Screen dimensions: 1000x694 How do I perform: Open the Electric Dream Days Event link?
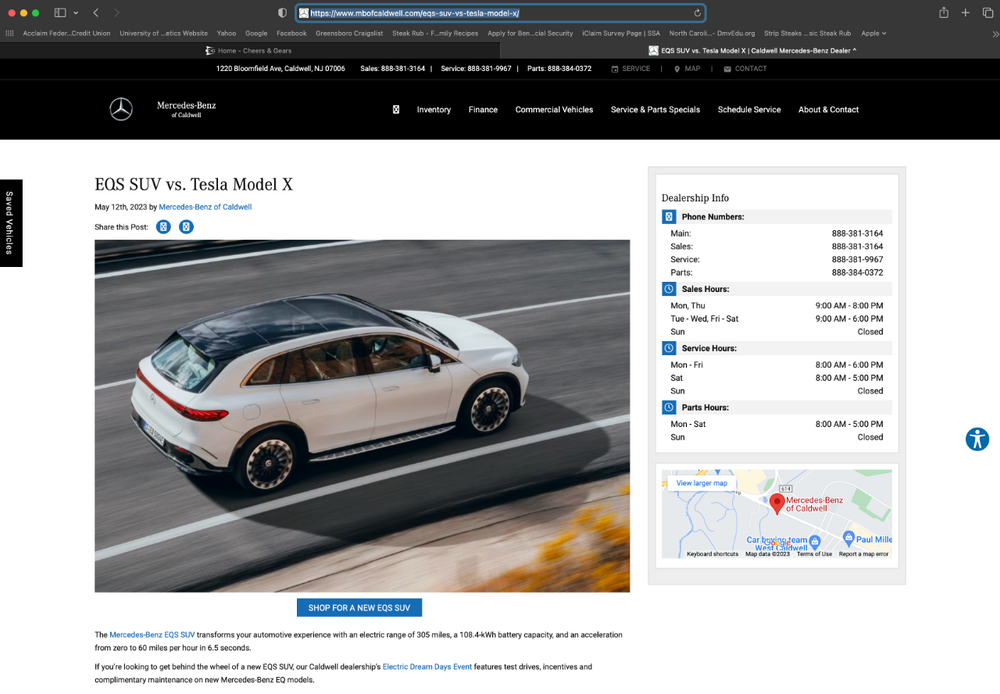427,666
